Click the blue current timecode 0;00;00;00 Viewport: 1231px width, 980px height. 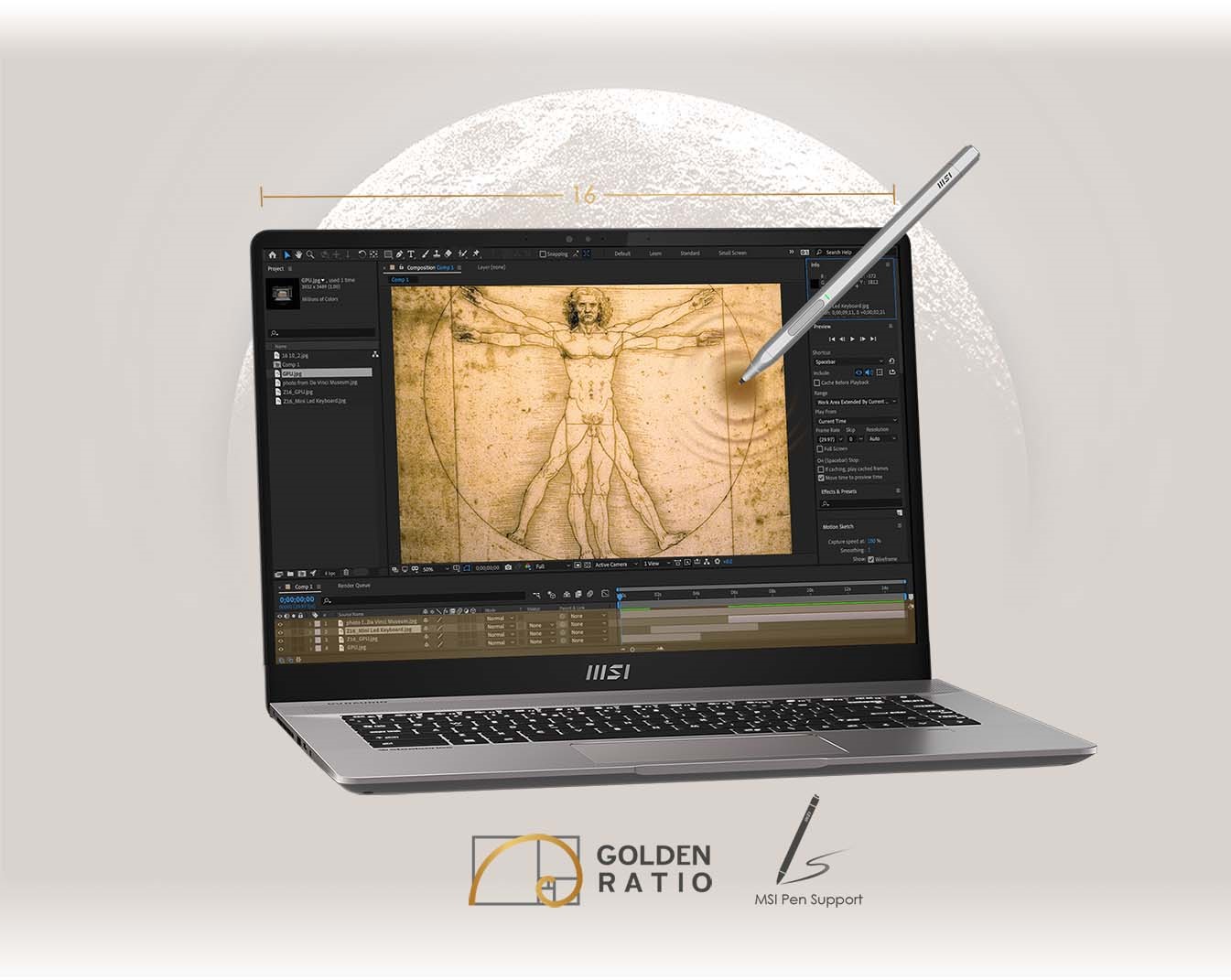pyautogui.click(x=297, y=599)
